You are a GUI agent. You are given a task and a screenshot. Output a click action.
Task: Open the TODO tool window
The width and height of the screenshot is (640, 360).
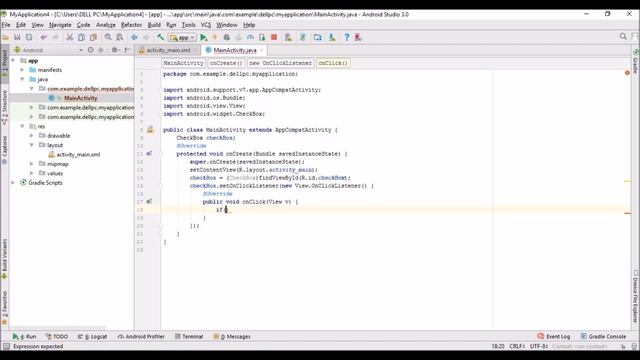click(57, 337)
